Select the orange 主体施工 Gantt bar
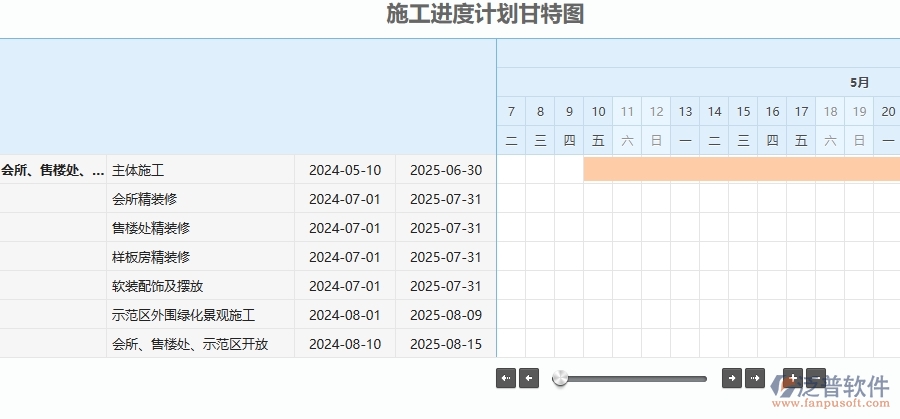 tap(742, 169)
